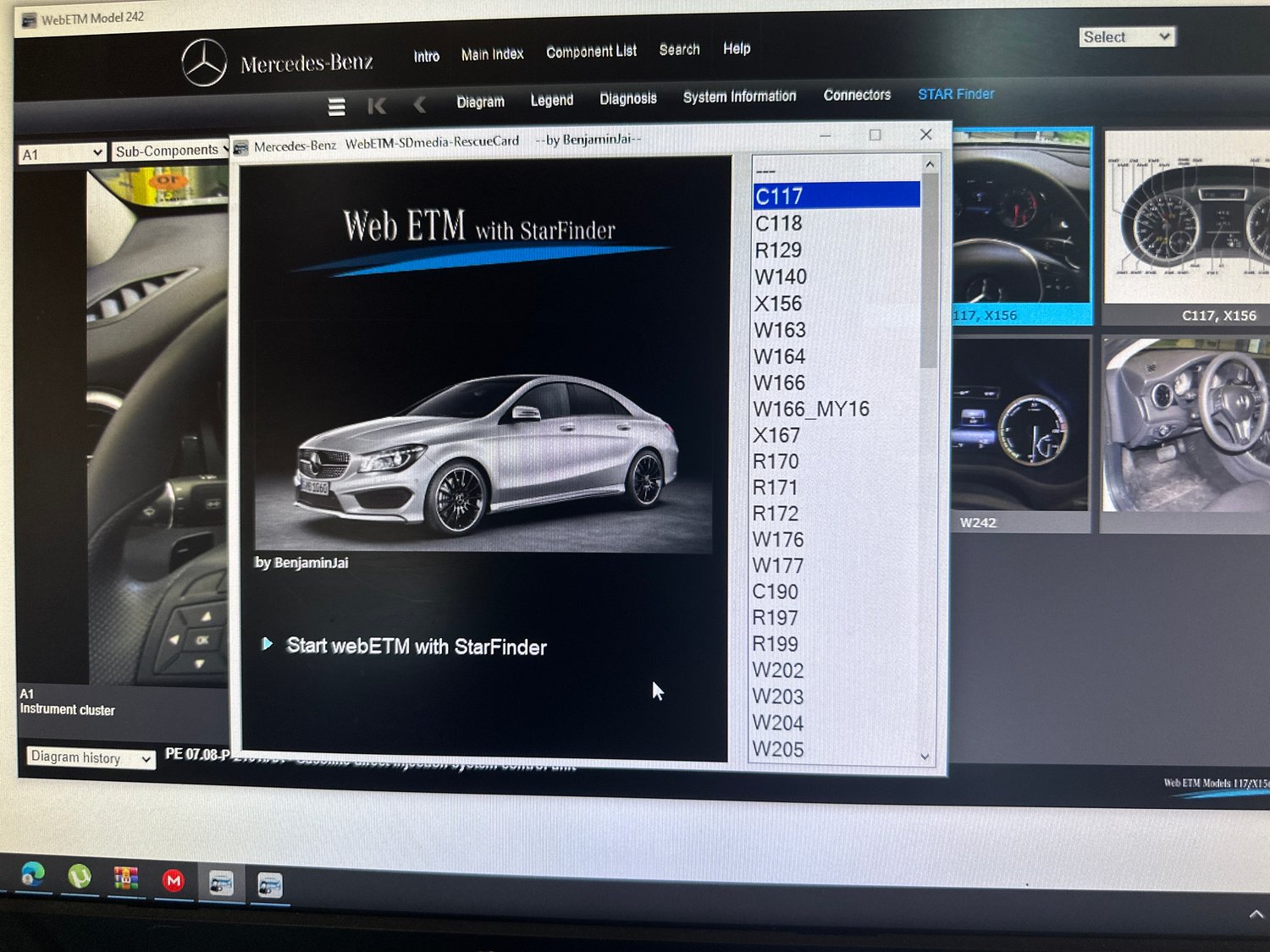Open the Component List
1270x952 pixels.
591,52
